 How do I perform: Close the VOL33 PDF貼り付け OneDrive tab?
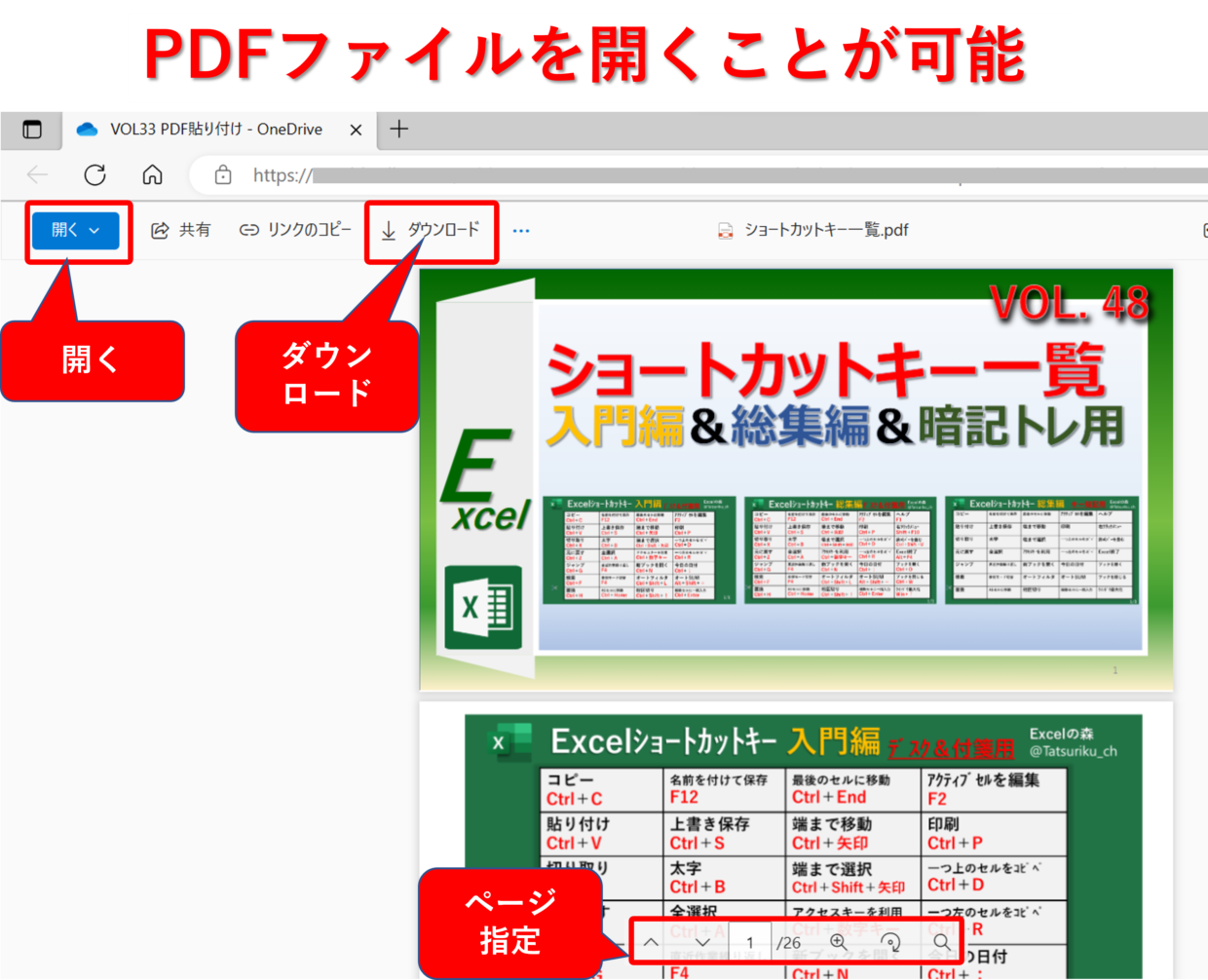click(356, 130)
